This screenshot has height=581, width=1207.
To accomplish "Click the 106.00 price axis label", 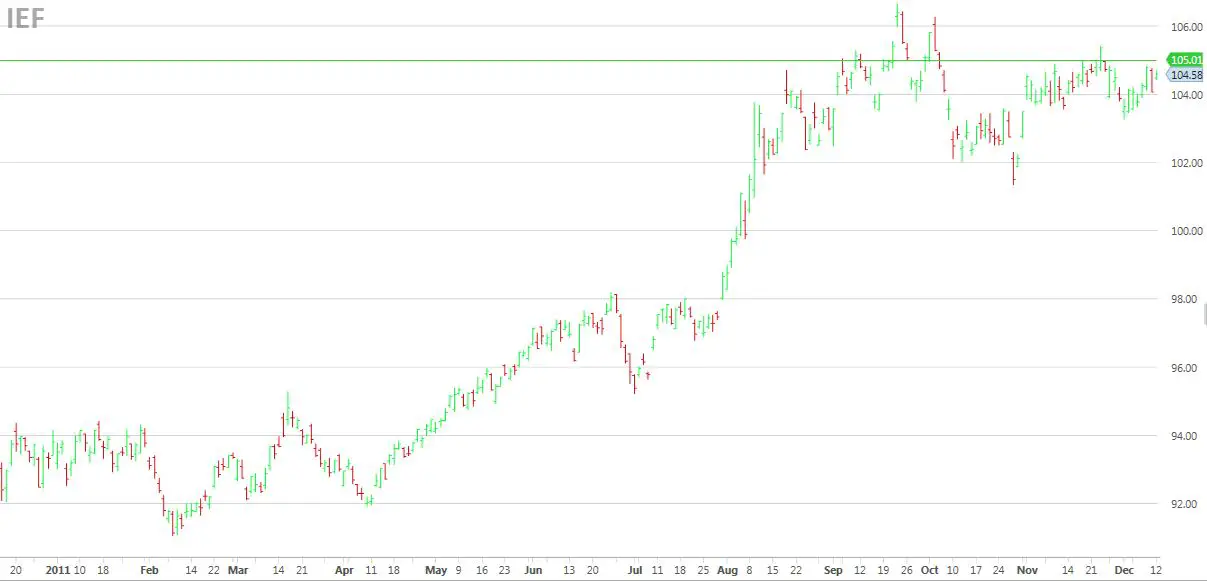I will 1185,26.
